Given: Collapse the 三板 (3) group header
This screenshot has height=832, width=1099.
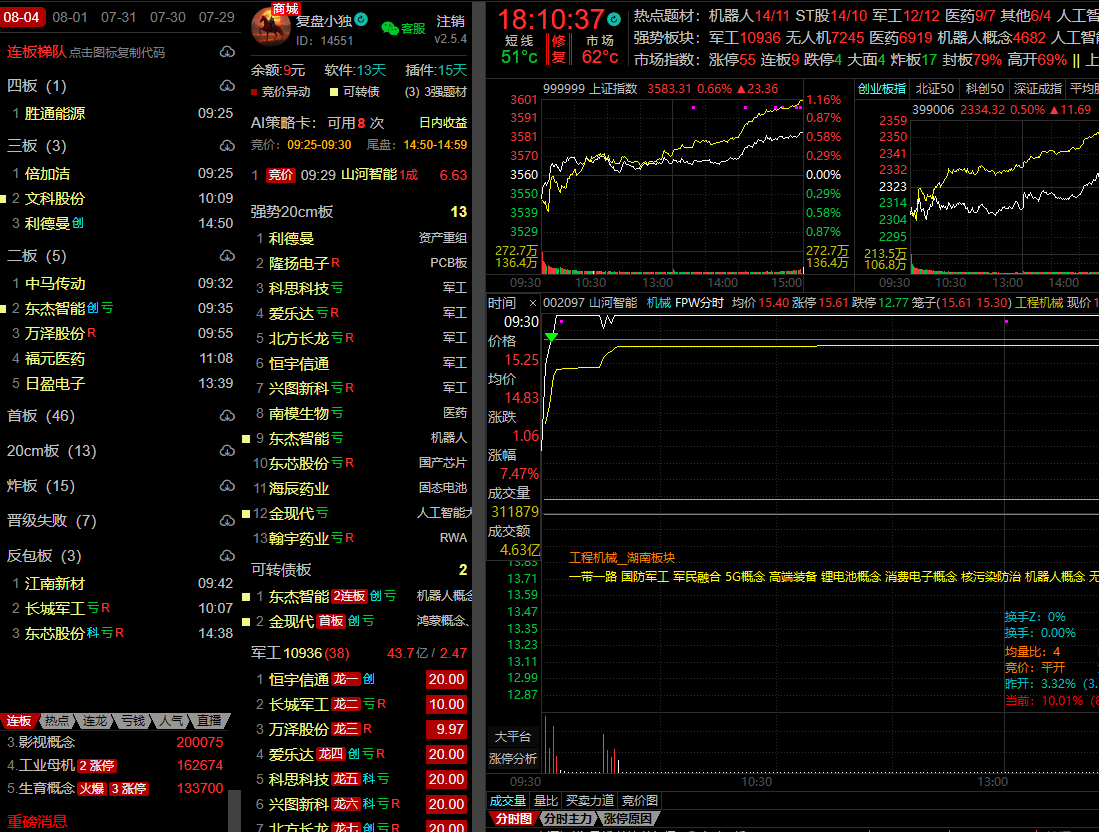Looking at the screenshot, I should pos(36,146).
